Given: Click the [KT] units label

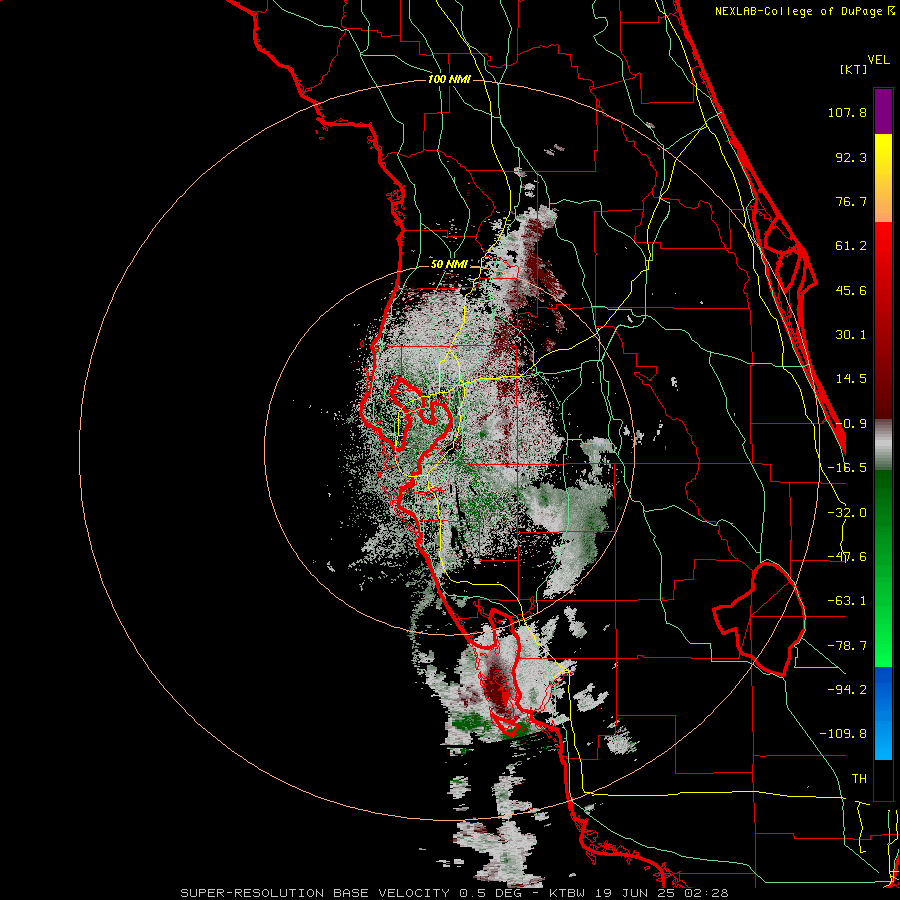Looking at the screenshot, I should tap(853, 69).
